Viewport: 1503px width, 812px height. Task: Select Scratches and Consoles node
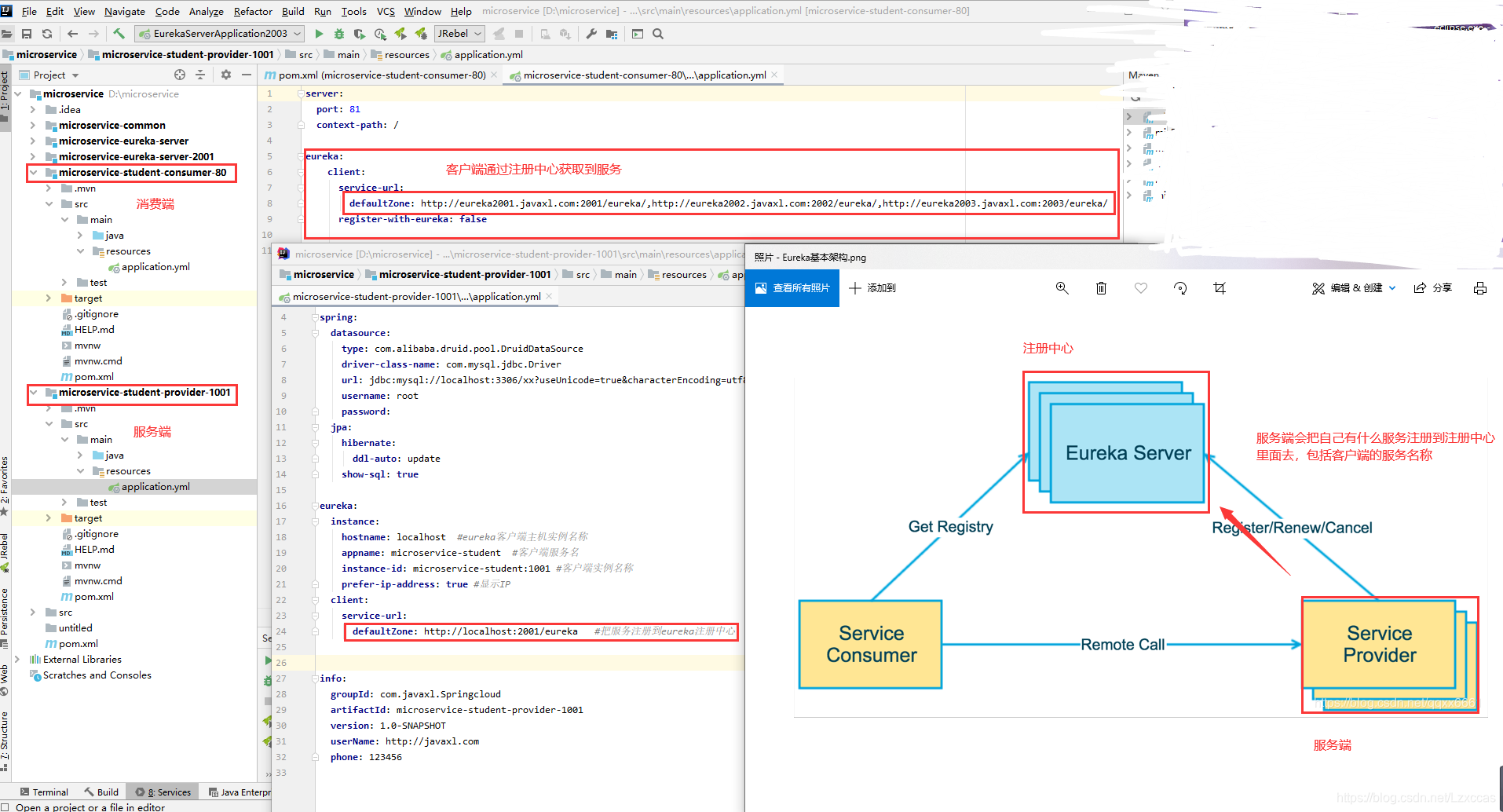click(x=97, y=675)
